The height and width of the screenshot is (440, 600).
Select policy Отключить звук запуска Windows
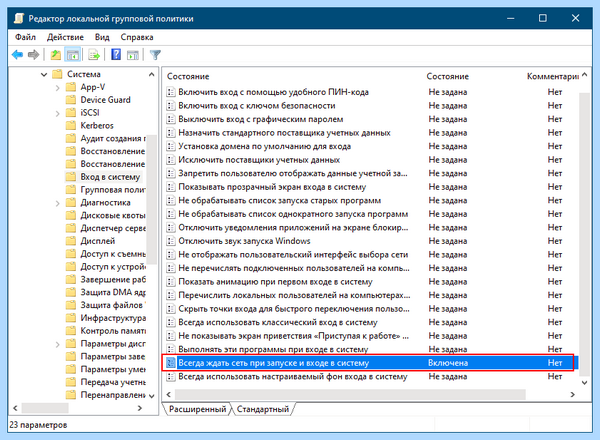point(244,241)
